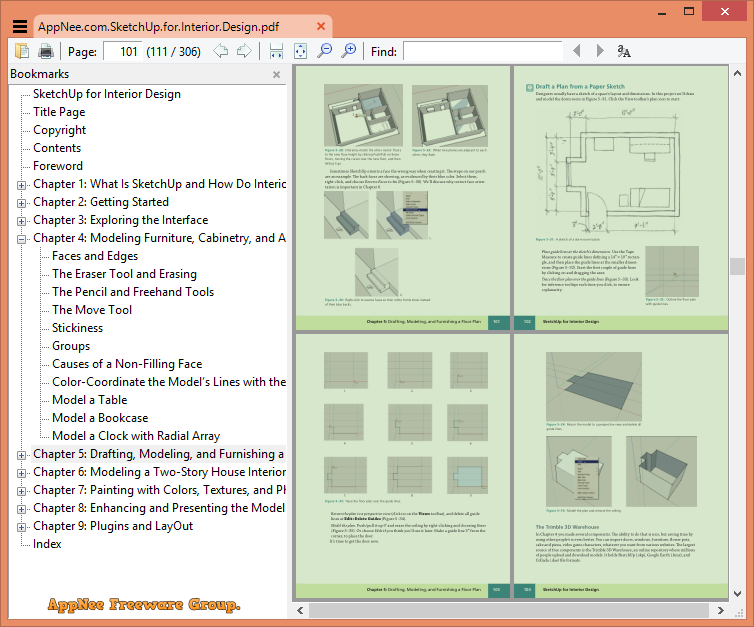Find previous match arrow
The image size is (754, 627).
click(577, 50)
